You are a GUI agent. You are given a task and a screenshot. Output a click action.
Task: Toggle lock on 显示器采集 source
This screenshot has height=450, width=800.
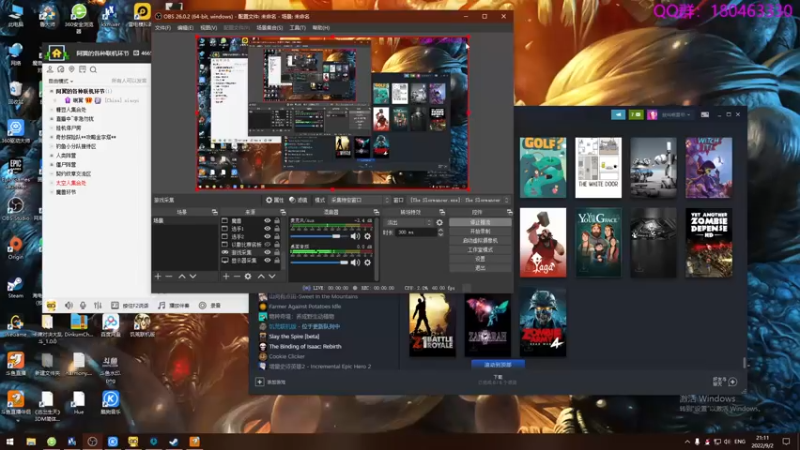point(277,260)
